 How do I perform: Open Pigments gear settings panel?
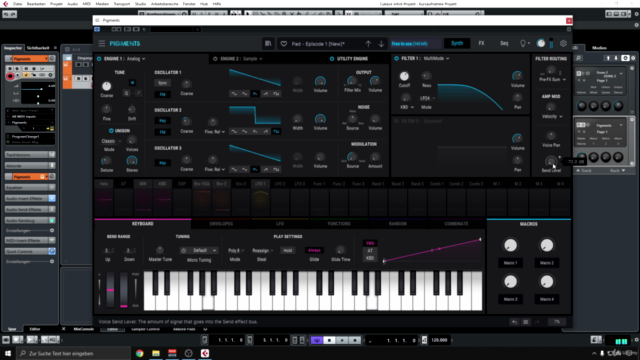pyautogui.click(x=563, y=43)
